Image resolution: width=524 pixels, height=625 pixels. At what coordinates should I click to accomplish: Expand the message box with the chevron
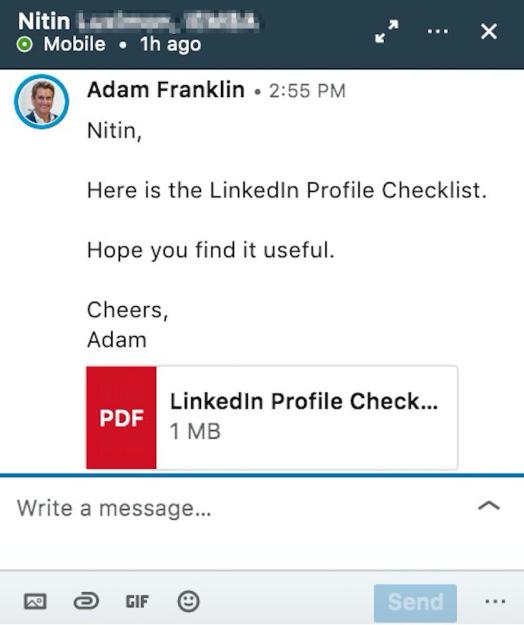coord(489,506)
